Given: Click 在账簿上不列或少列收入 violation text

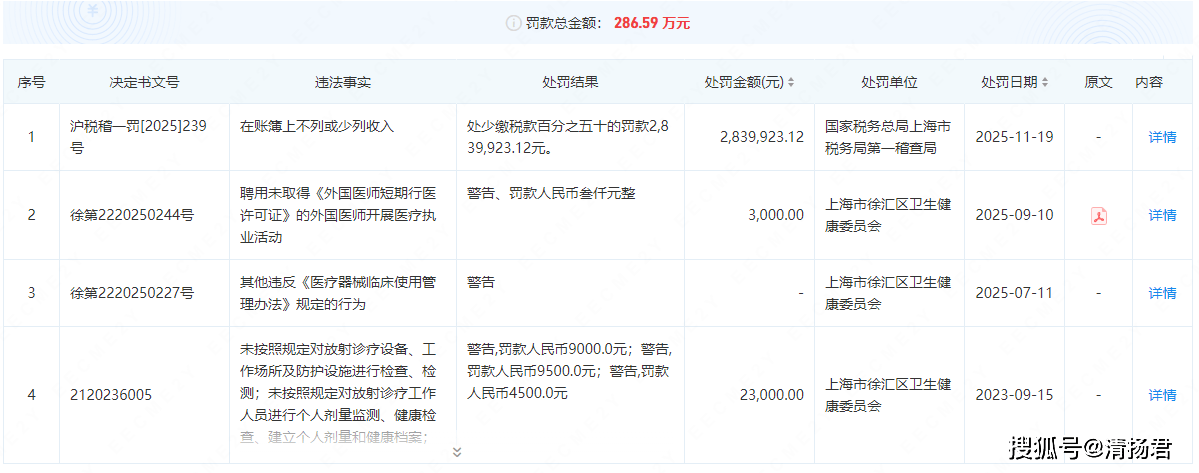Looking at the screenshot, I should coord(317,128).
